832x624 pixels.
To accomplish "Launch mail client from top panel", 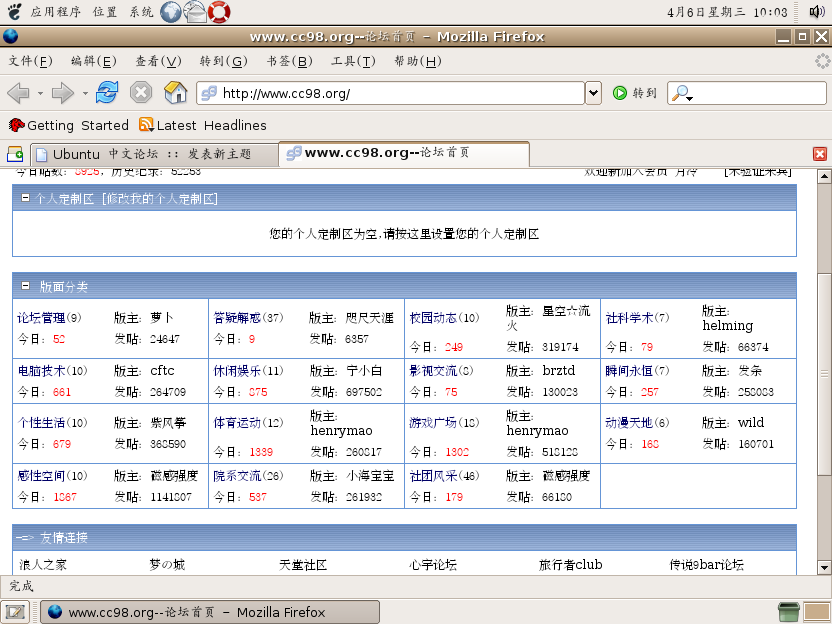I will pos(195,12).
